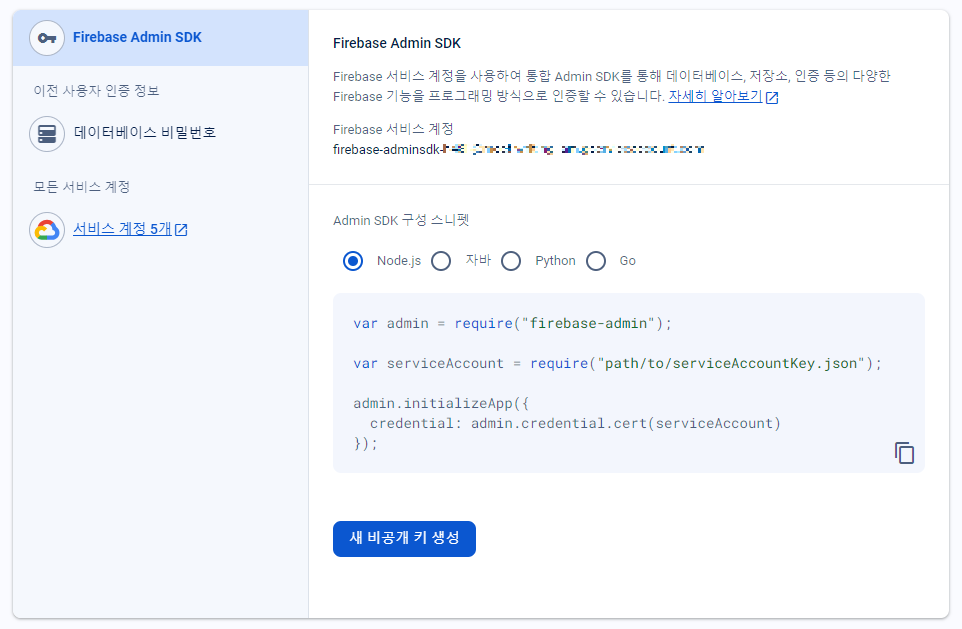
Task: Click the require("firebase-admin") code line
Action: 513,323
